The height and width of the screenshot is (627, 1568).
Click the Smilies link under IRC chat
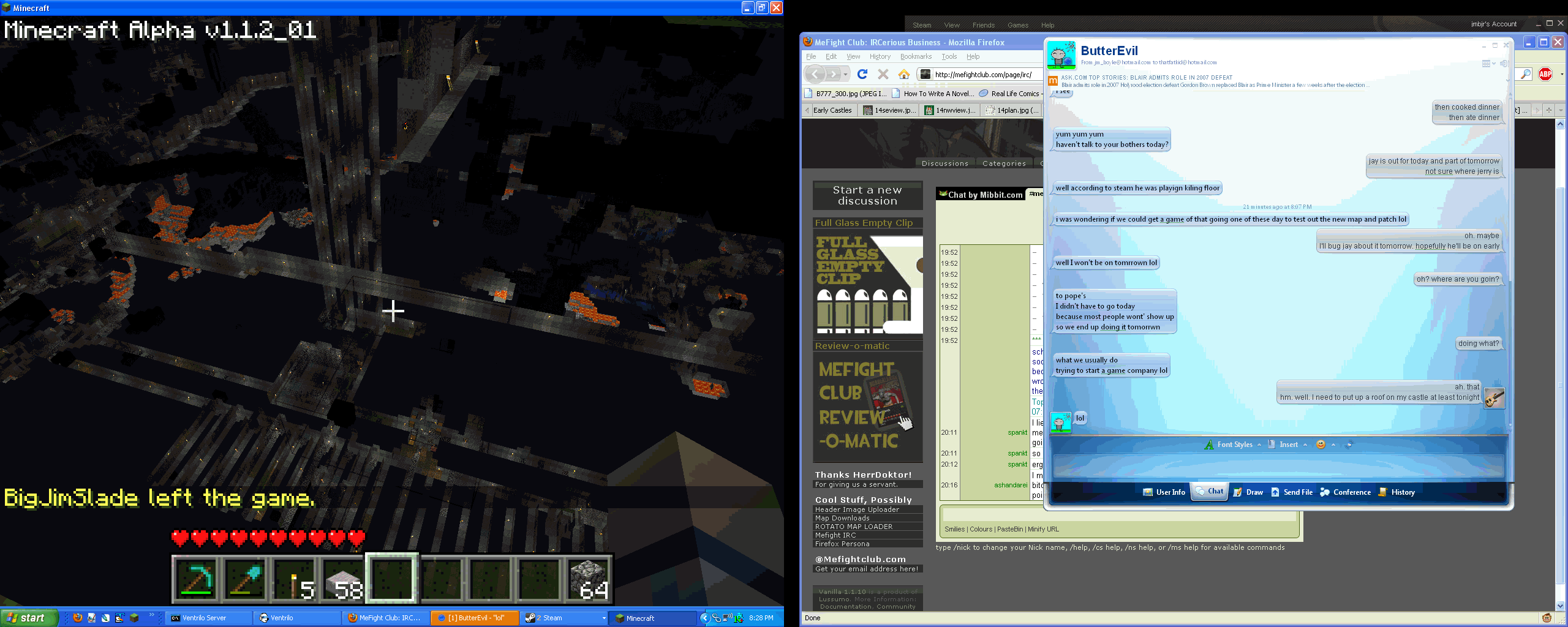pyautogui.click(x=954, y=529)
